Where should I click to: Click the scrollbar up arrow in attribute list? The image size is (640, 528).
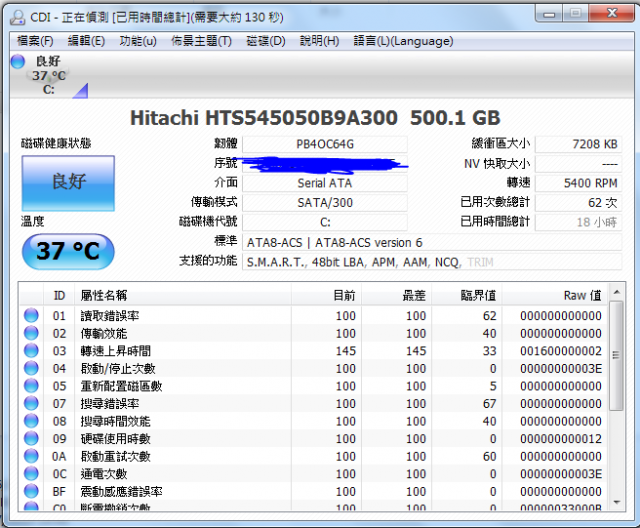click(x=617, y=292)
